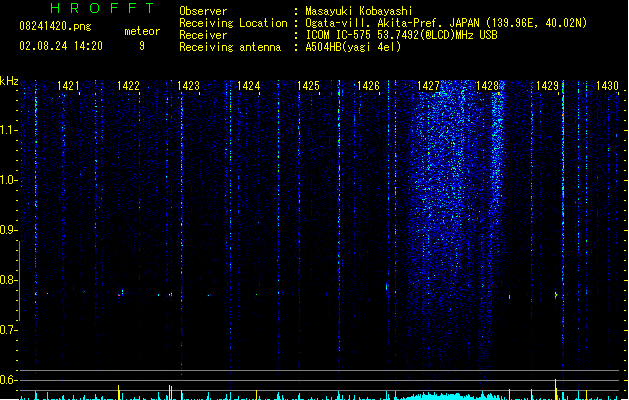Click the Observer label
The width and height of the screenshot is (629, 400).
203,11
